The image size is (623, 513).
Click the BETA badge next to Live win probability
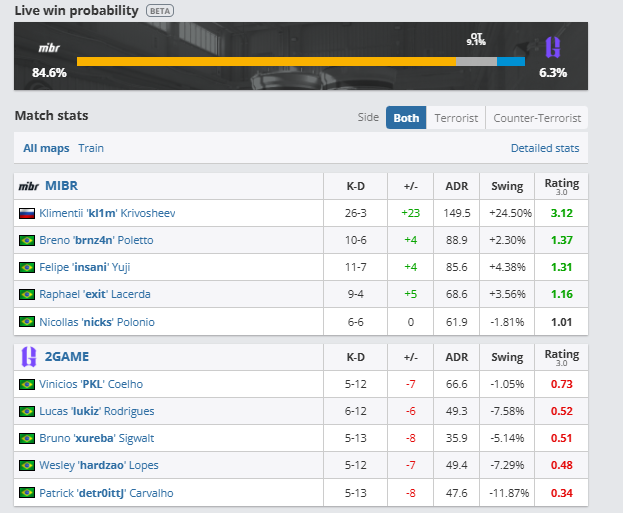point(160,11)
